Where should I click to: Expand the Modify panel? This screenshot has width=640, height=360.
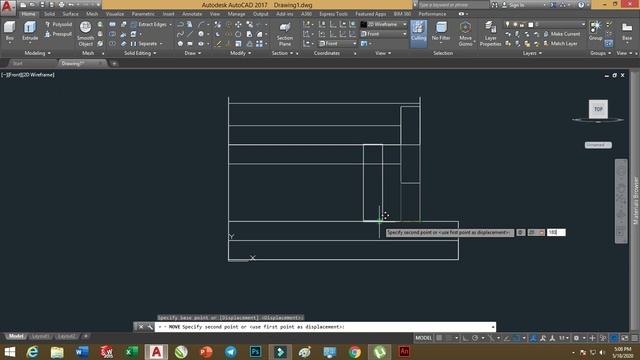[240, 53]
